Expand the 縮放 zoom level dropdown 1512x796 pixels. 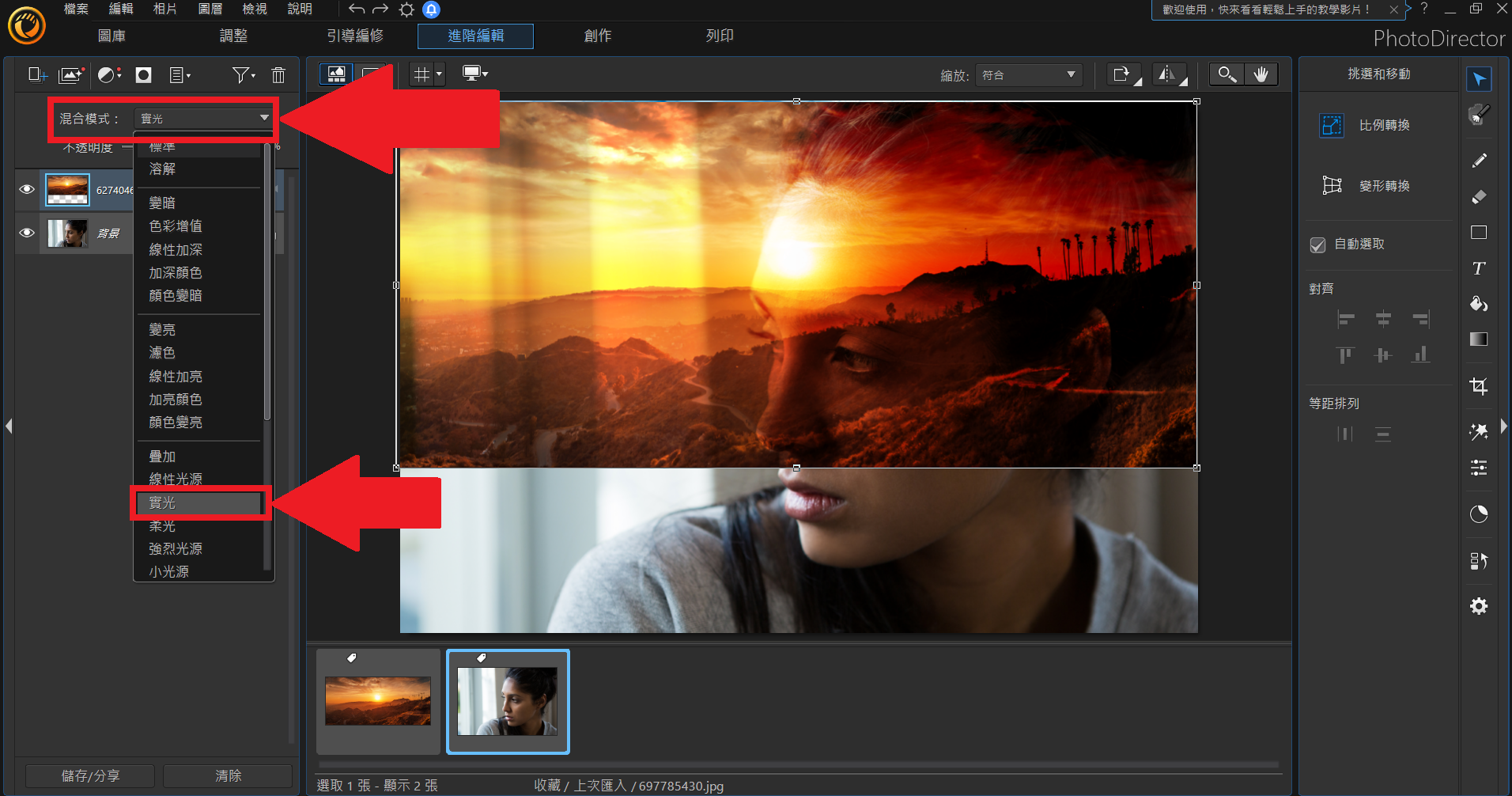[1028, 75]
